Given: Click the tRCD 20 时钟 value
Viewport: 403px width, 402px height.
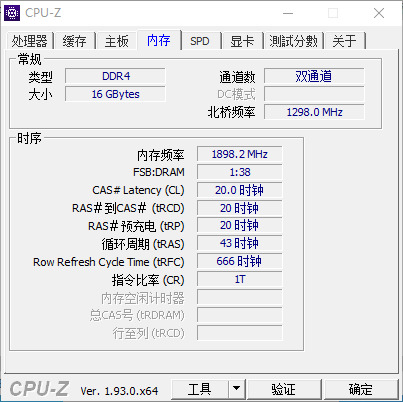Looking at the screenshot, I should click(240, 208).
